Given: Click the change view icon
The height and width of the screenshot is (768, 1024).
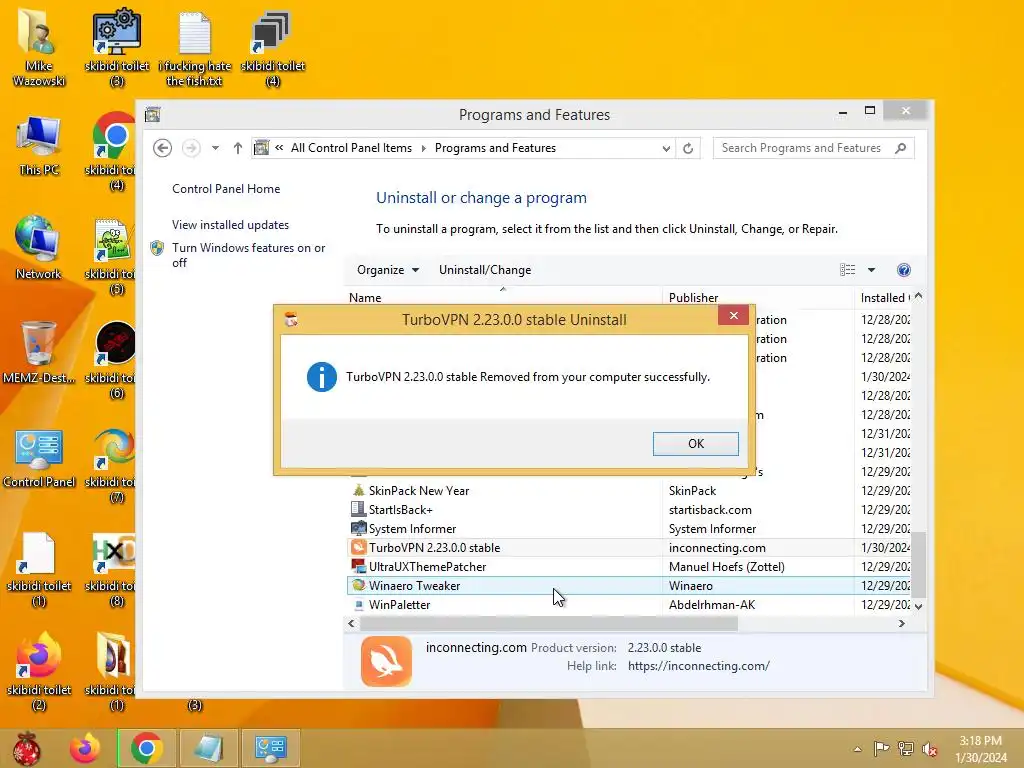Looking at the screenshot, I should pos(847,270).
